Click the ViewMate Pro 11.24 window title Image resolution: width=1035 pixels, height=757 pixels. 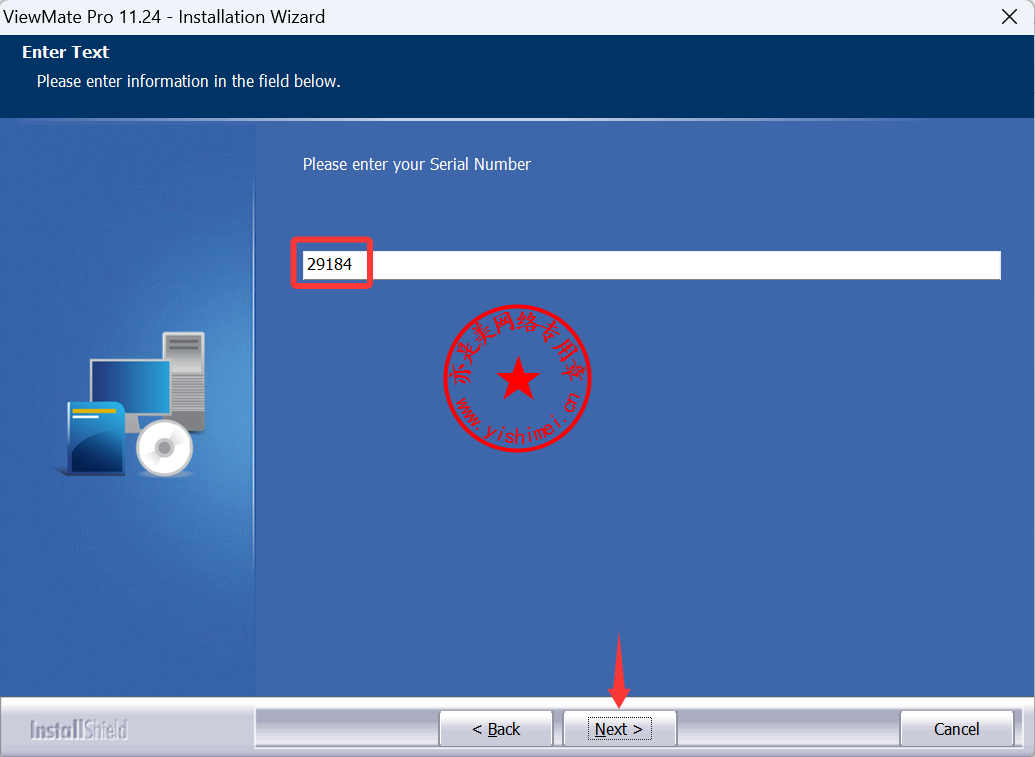[x=164, y=17]
